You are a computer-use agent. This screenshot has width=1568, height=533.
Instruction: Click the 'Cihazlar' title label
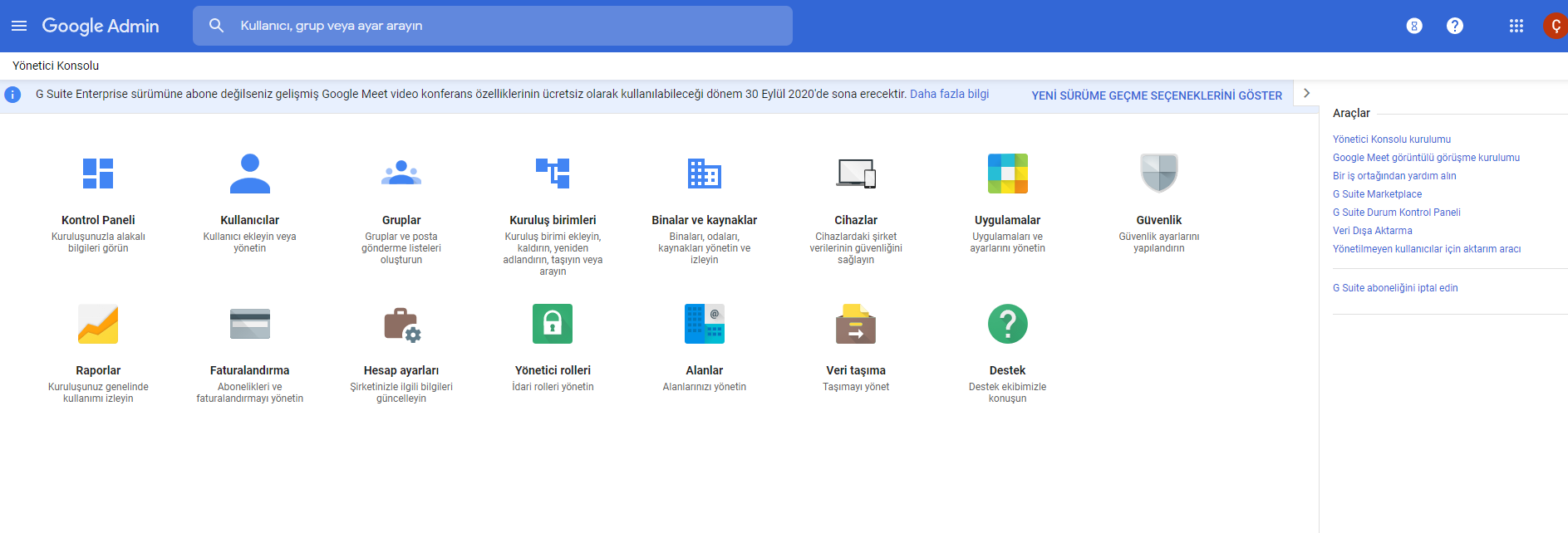(x=856, y=220)
